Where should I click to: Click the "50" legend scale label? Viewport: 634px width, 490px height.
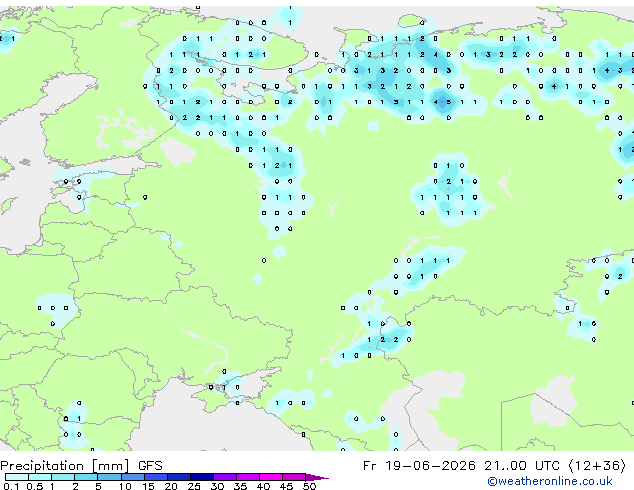pyautogui.click(x=309, y=486)
